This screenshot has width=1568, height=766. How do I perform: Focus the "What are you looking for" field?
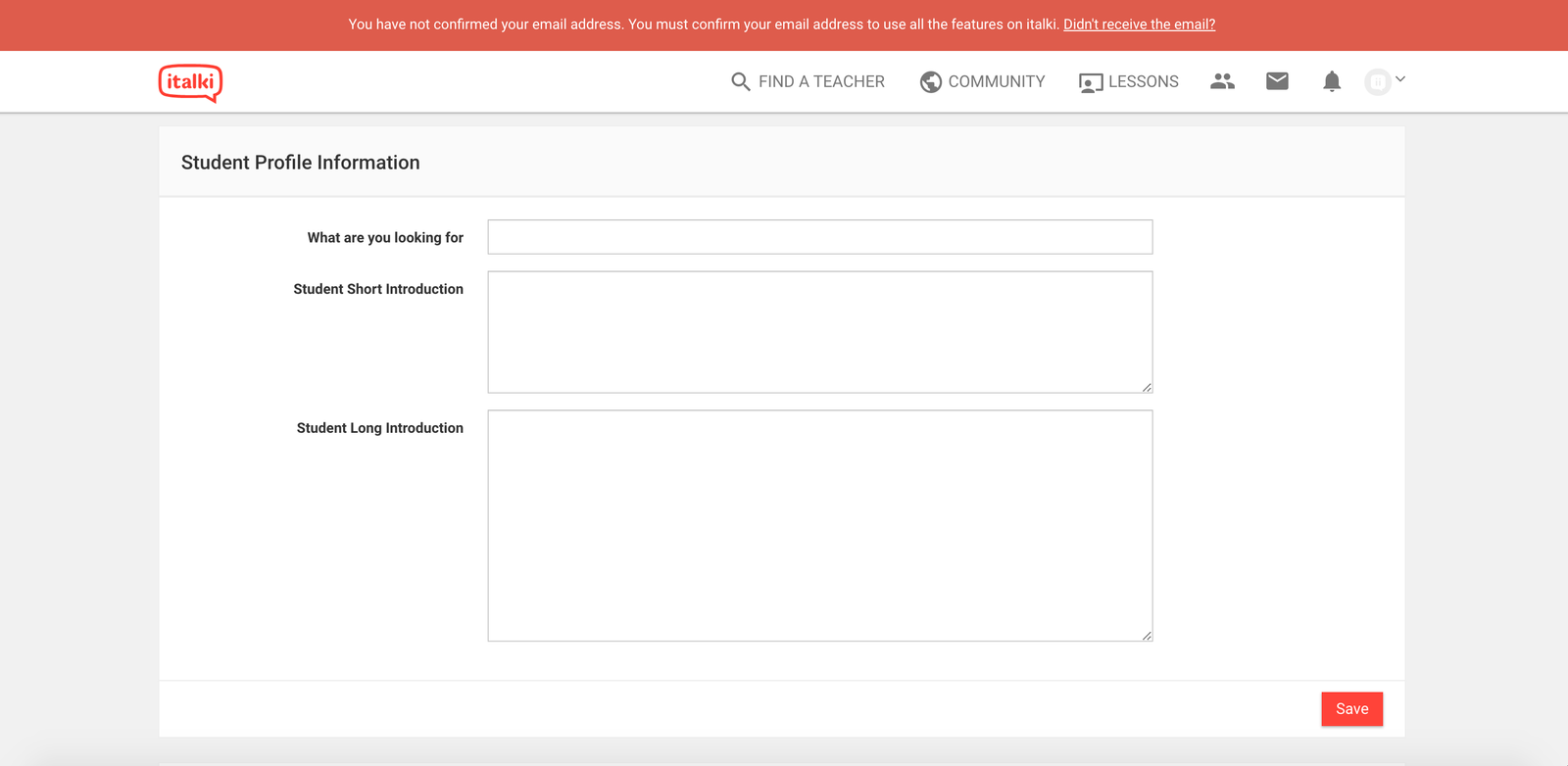(x=819, y=237)
